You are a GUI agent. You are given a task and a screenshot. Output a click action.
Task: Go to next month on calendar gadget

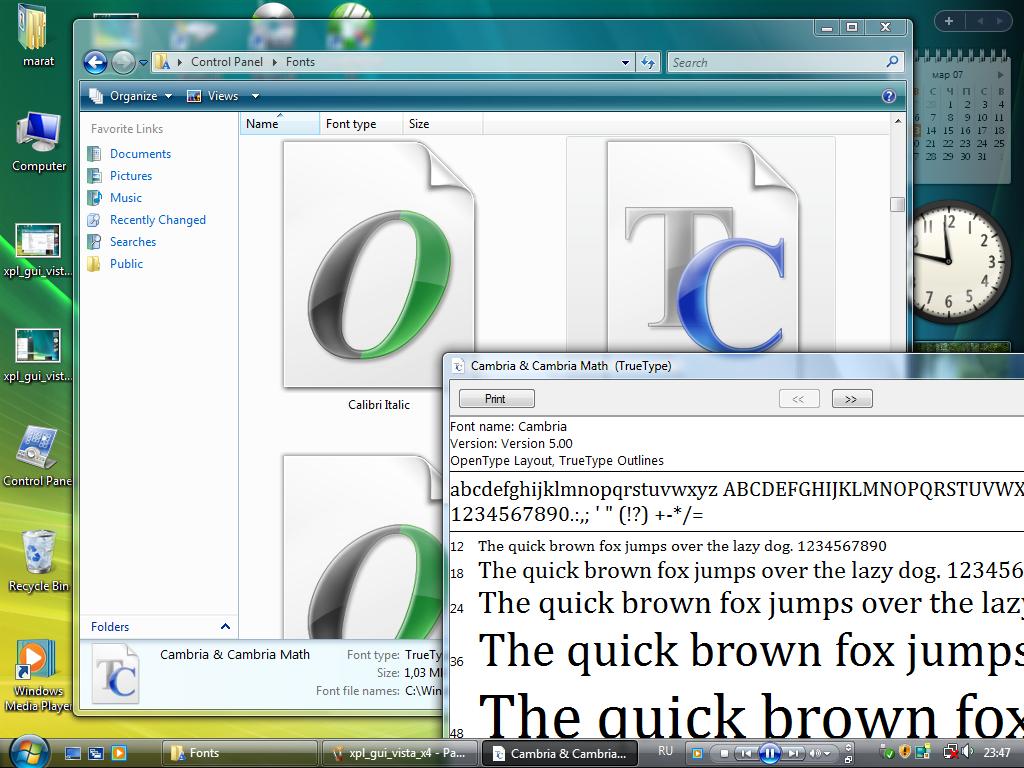(x=1000, y=75)
